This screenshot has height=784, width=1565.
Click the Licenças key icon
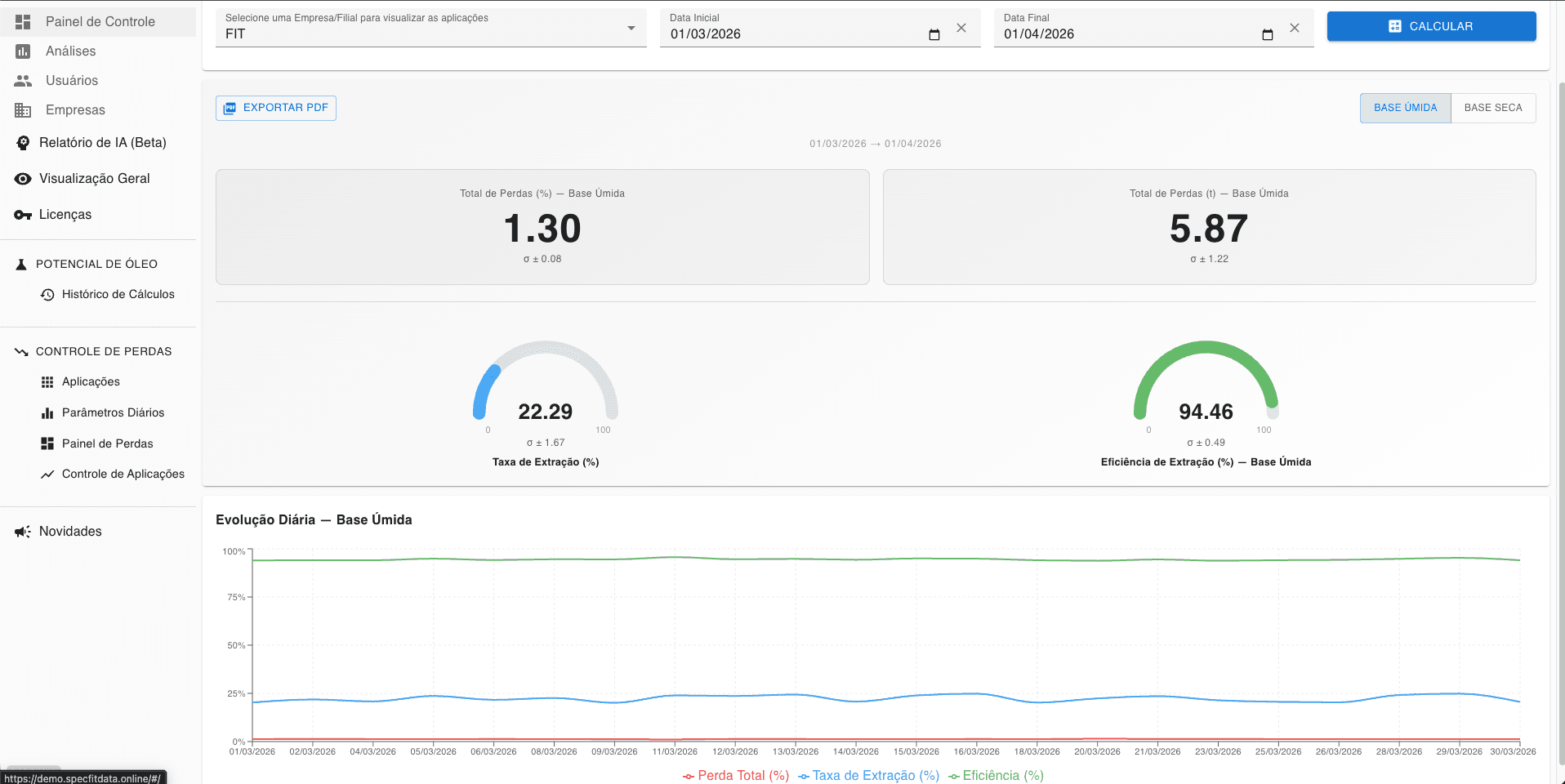23,214
